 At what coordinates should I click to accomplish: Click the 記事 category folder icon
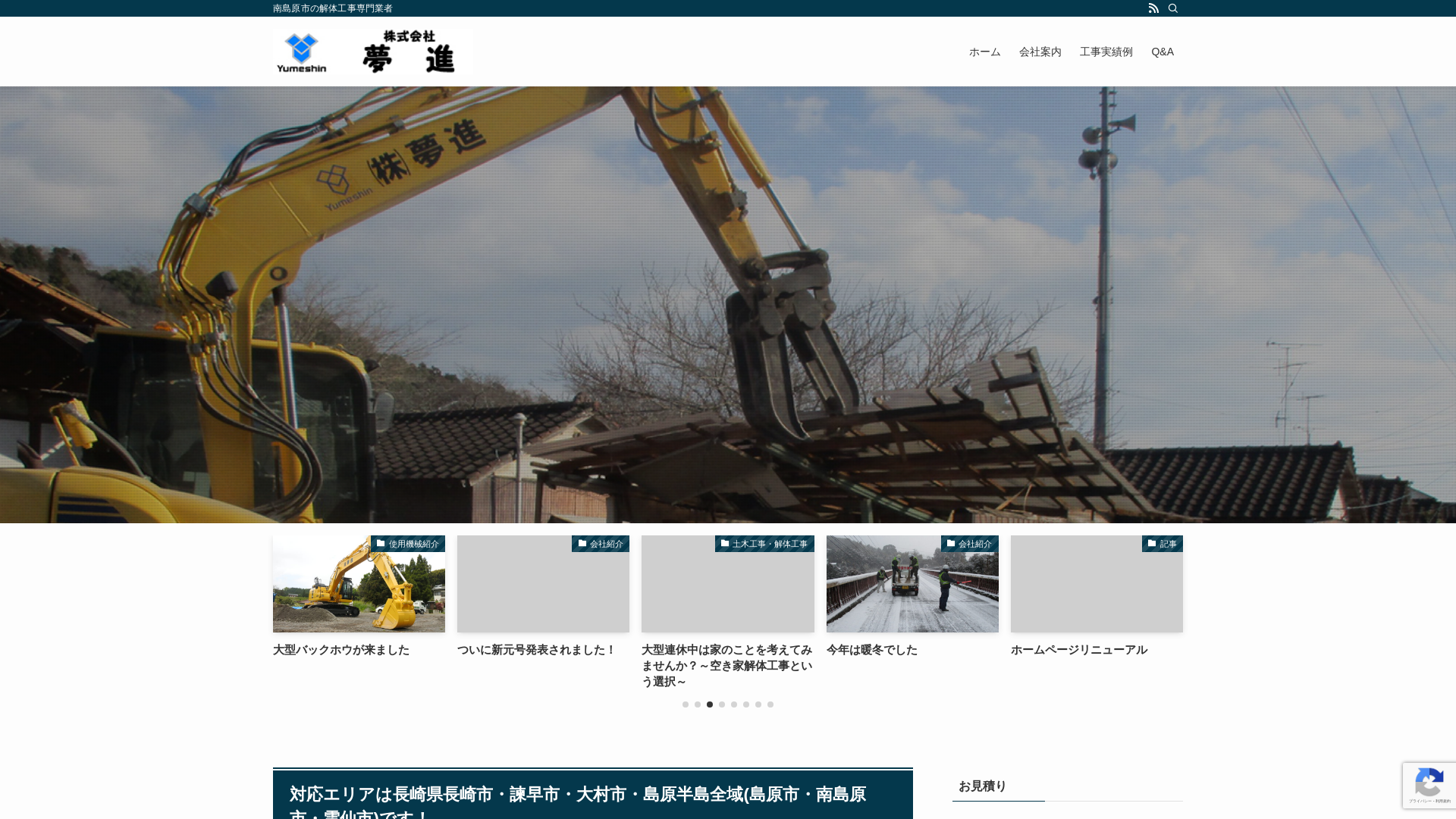coord(1150,544)
